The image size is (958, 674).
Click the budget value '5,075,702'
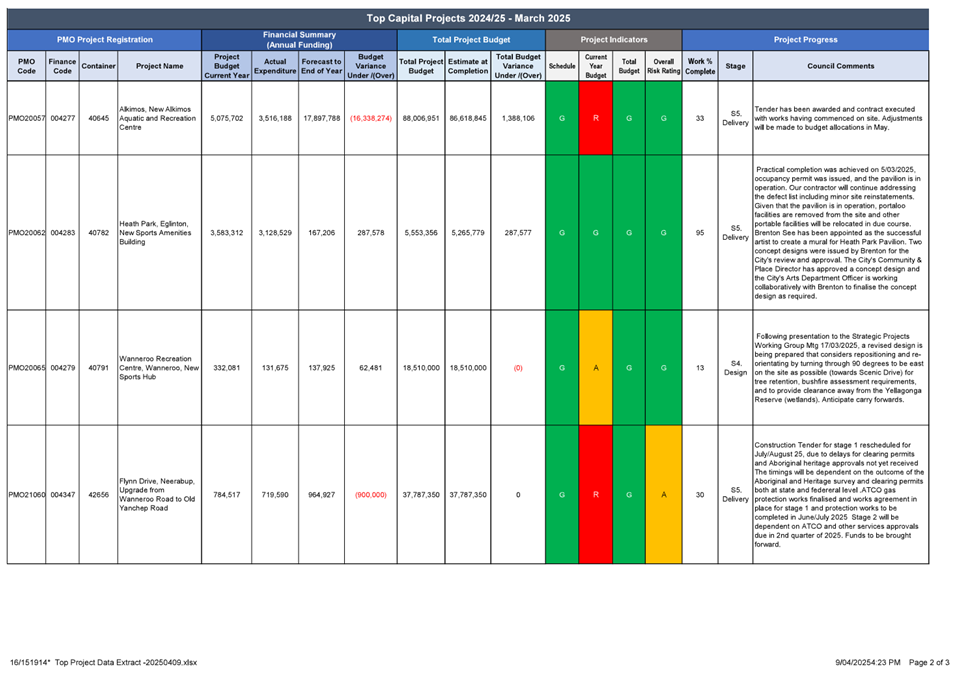[x=227, y=119]
